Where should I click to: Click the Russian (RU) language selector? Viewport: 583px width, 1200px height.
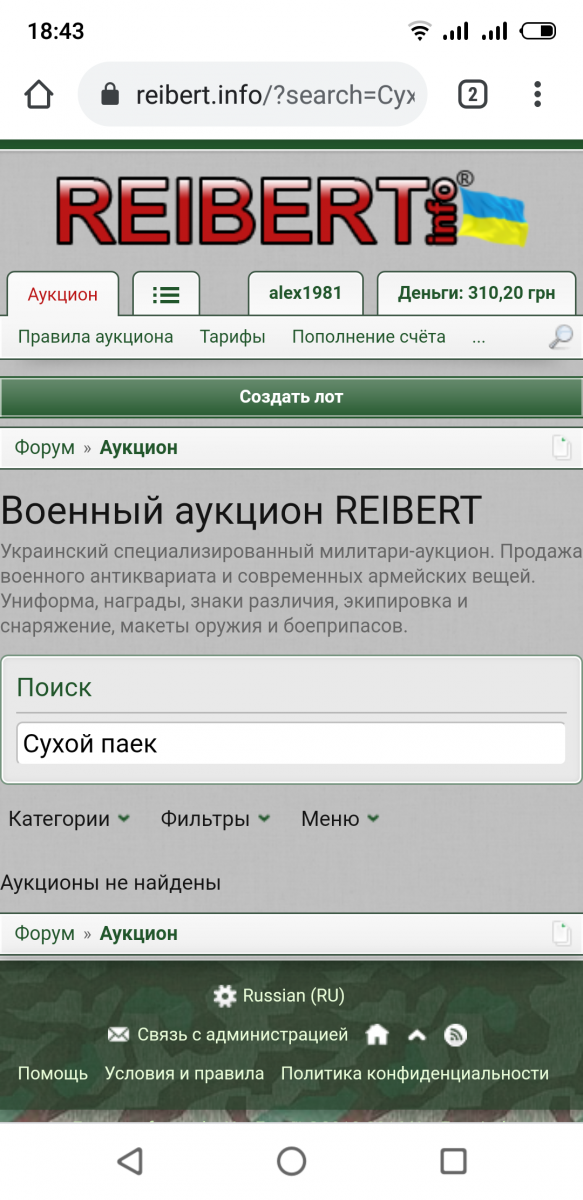pos(279,996)
